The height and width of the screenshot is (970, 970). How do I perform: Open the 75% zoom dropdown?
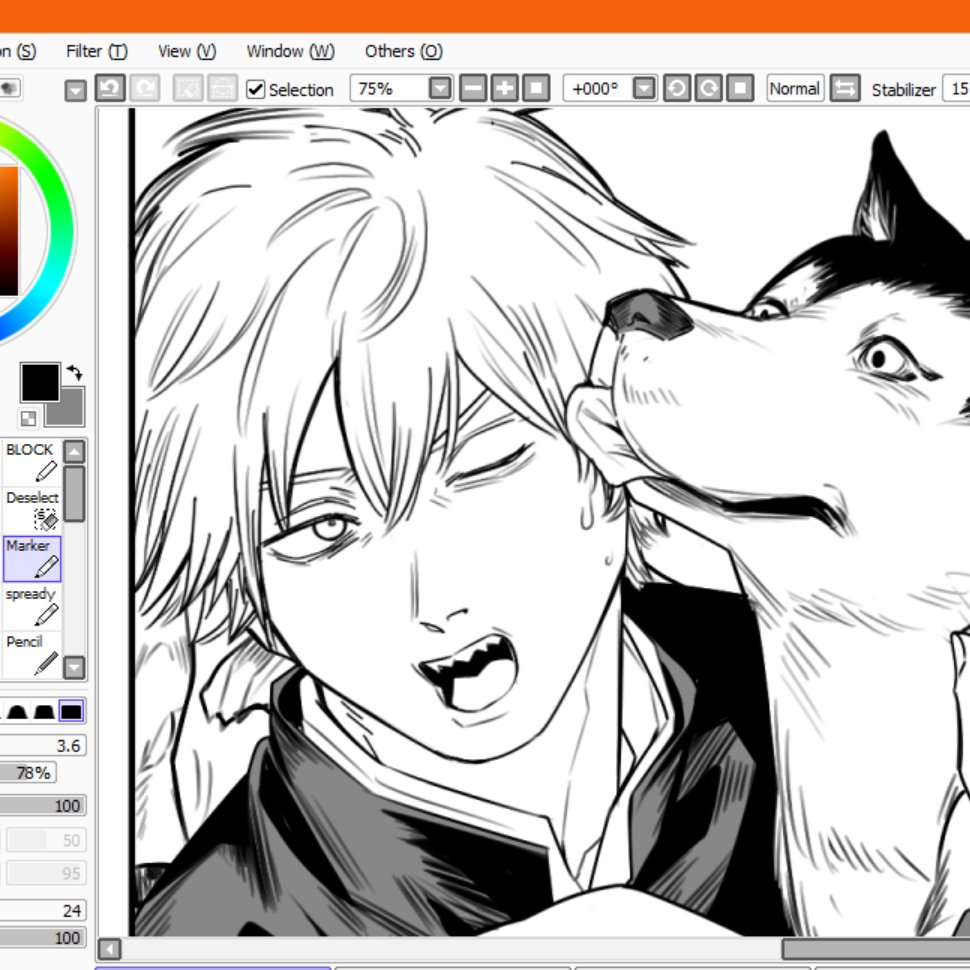(440, 88)
